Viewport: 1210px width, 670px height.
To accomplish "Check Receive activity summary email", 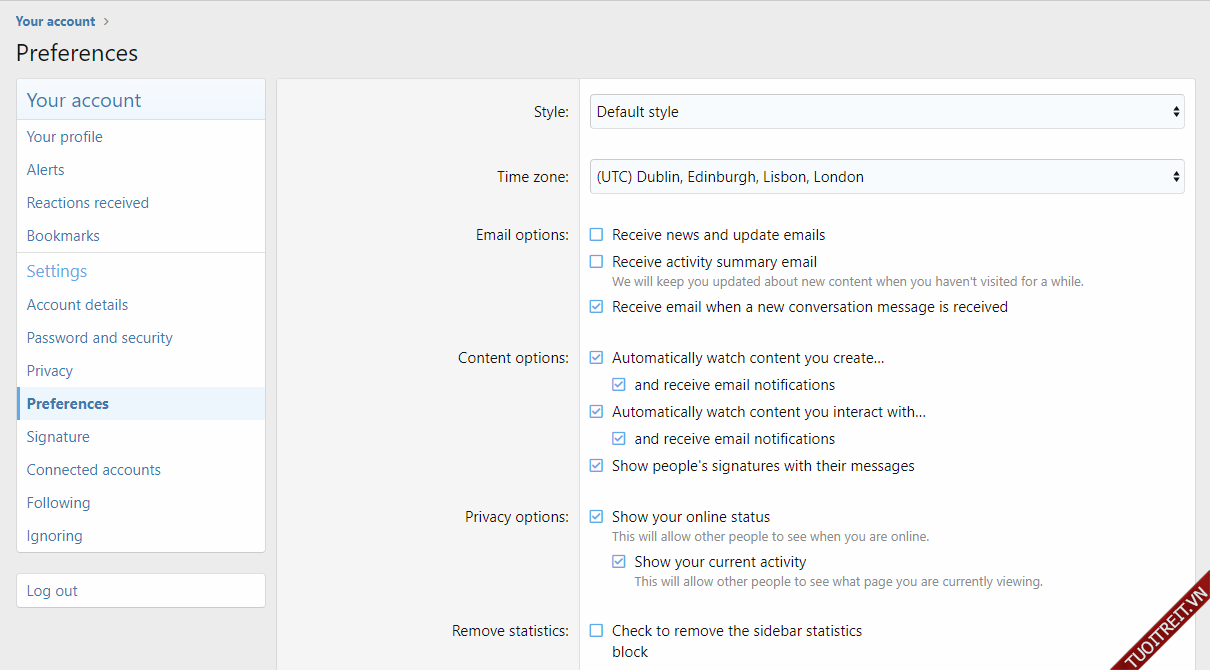I will [597, 262].
